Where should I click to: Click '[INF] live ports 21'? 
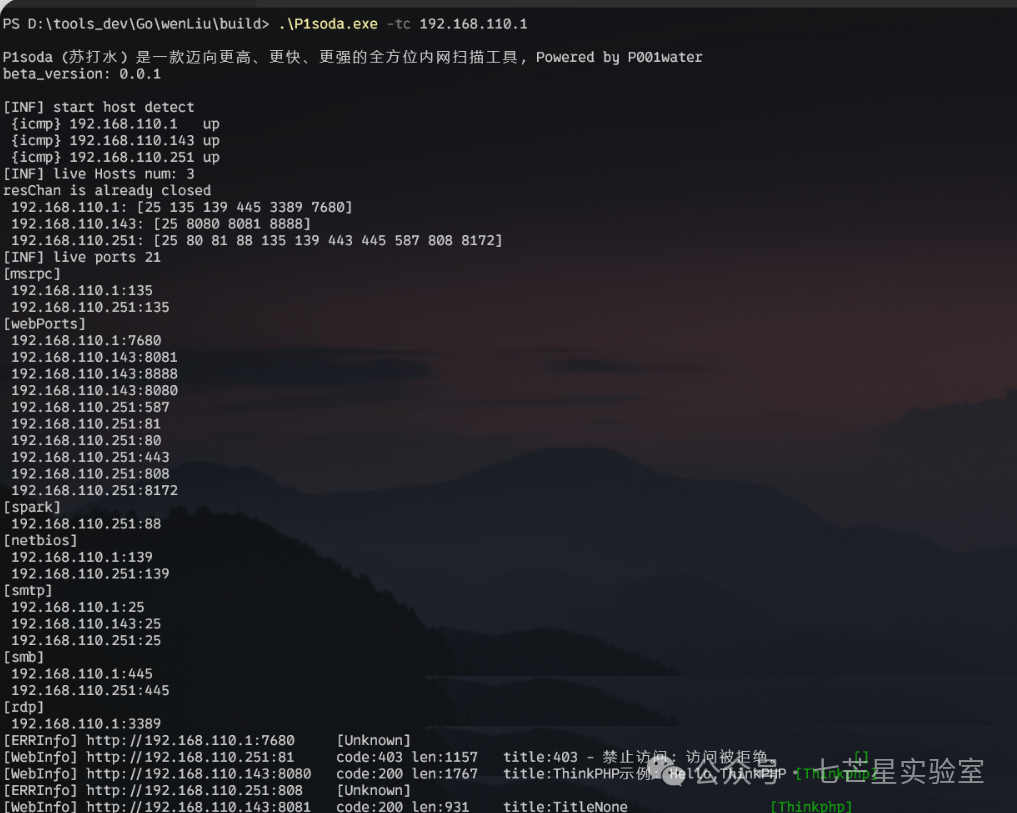[x=82, y=257]
